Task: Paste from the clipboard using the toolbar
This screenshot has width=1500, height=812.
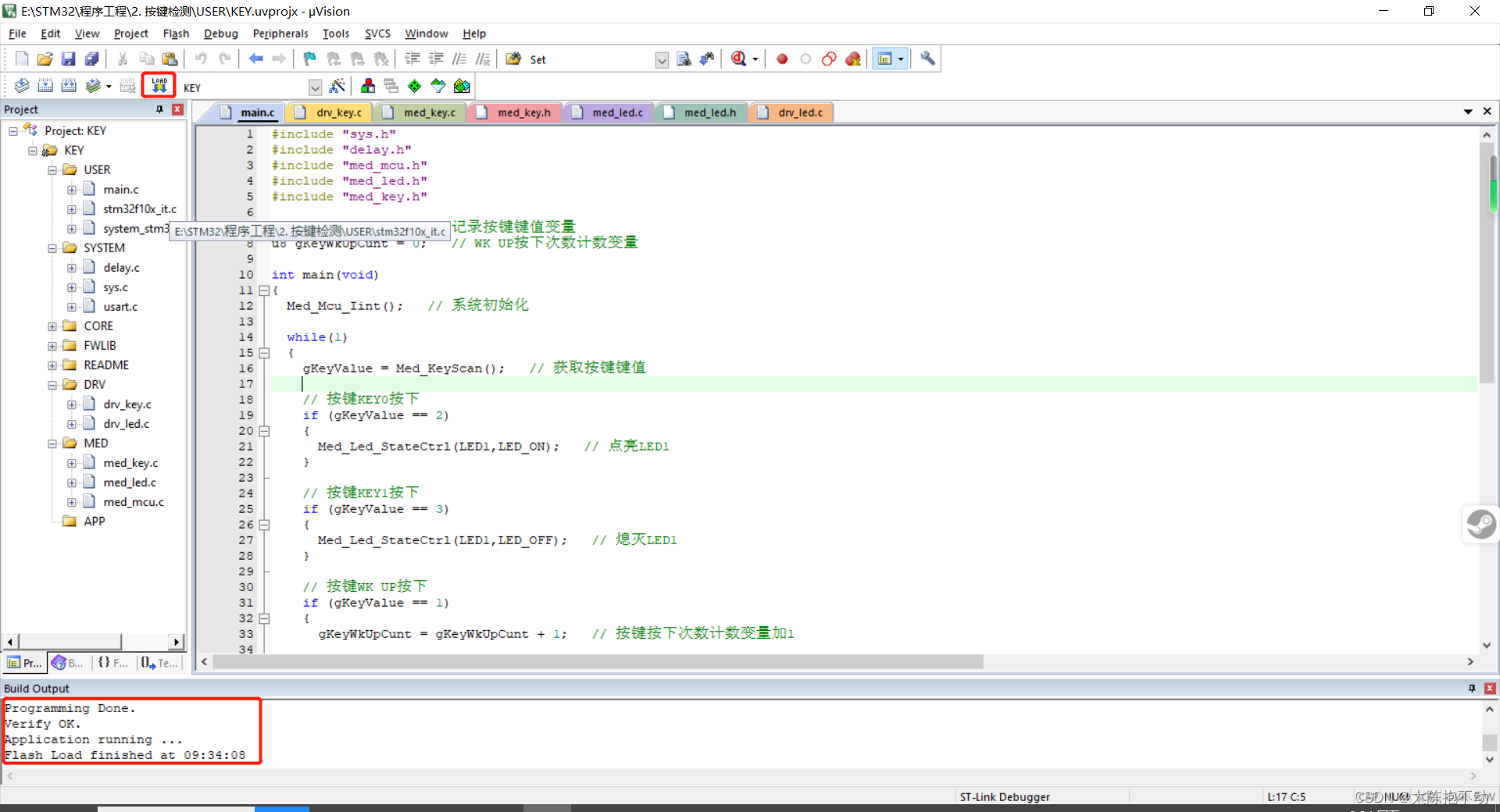Action: click(170, 59)
